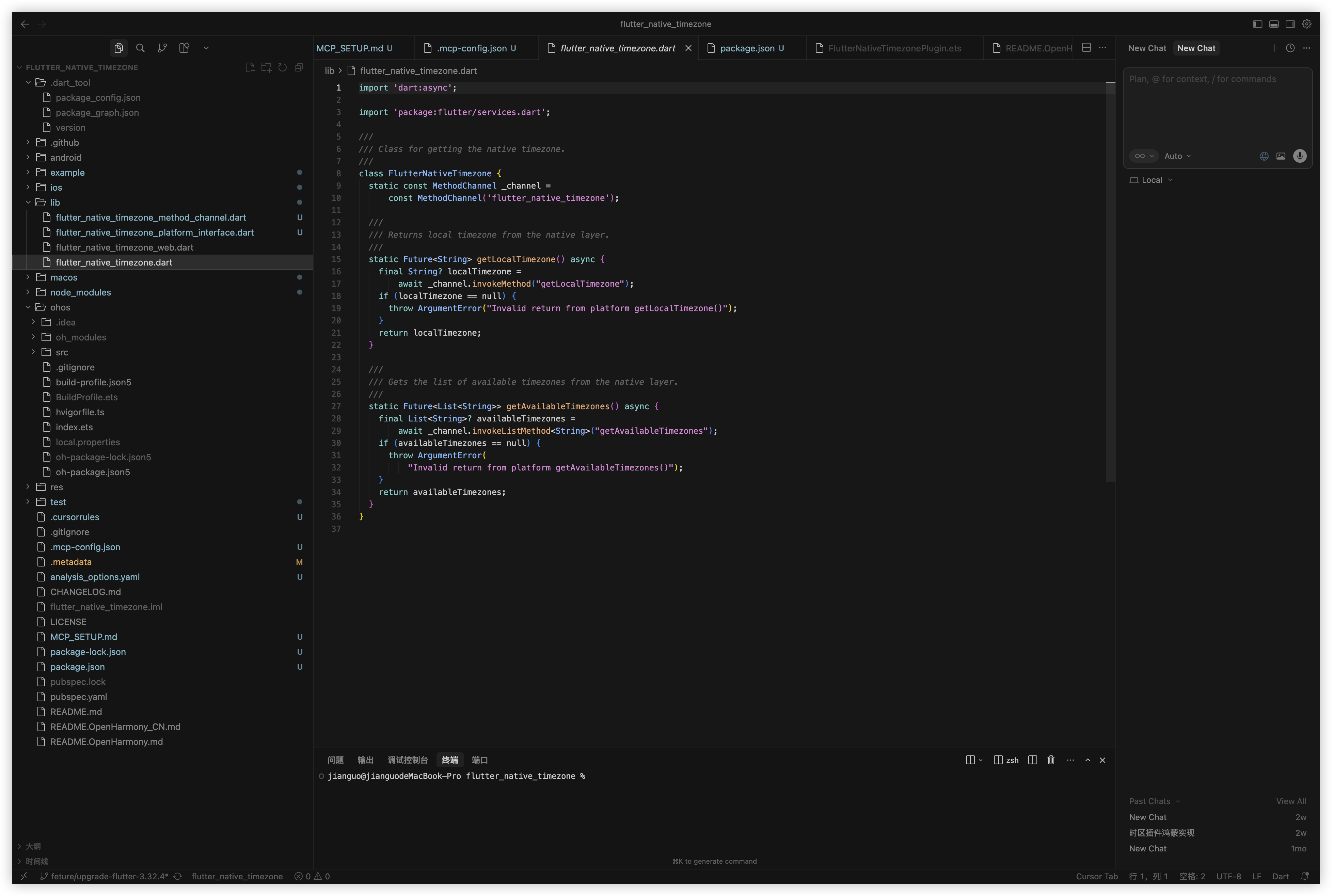This screenshot has width=1332, height=896.
Task: Open the Search view icon
Action: coord(140,48)
